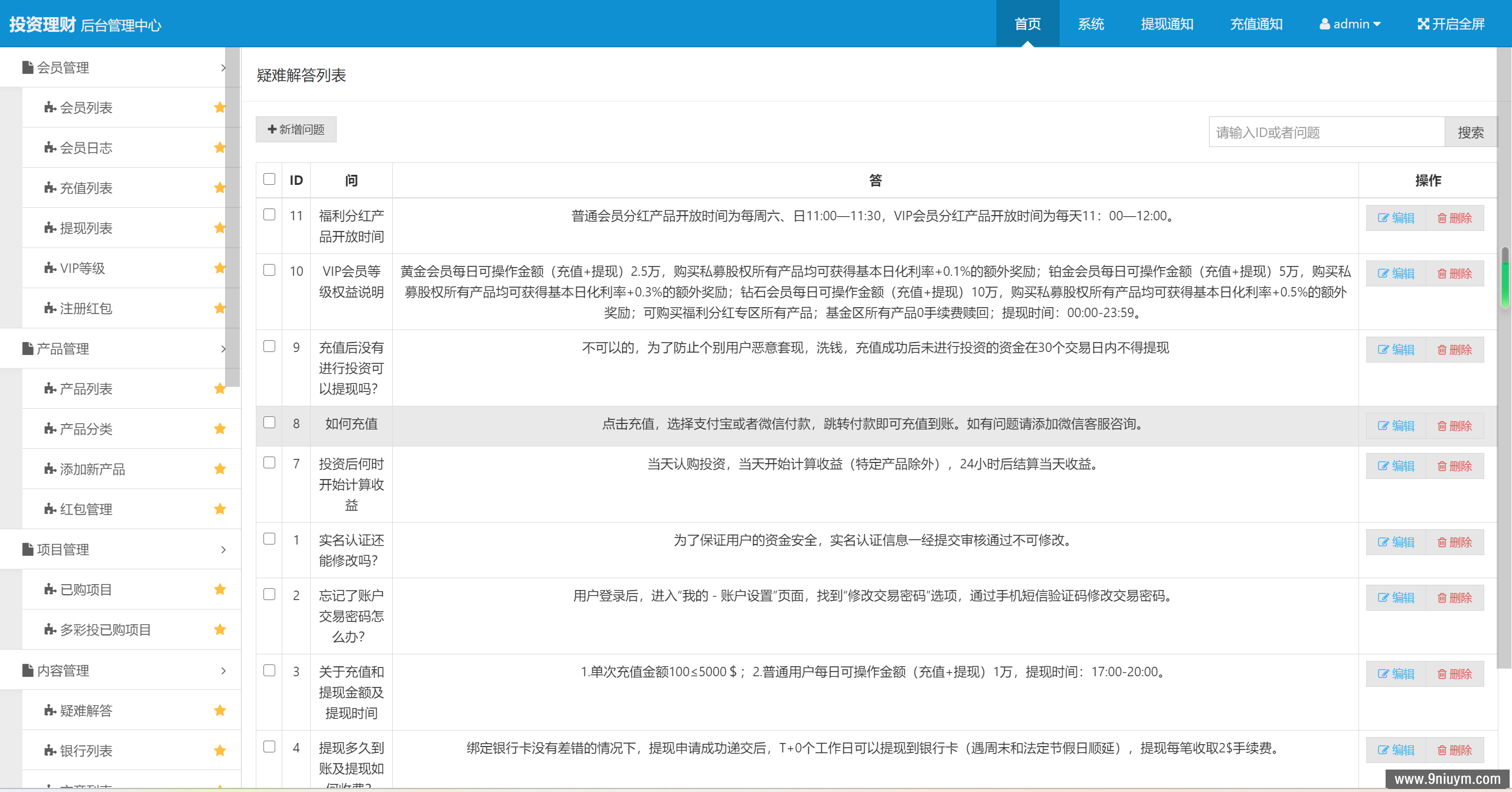Image resolution: width=1512 pixels, height=792 pixels.
Task: Click the user icon beside admin
Action: (1325, 24)
